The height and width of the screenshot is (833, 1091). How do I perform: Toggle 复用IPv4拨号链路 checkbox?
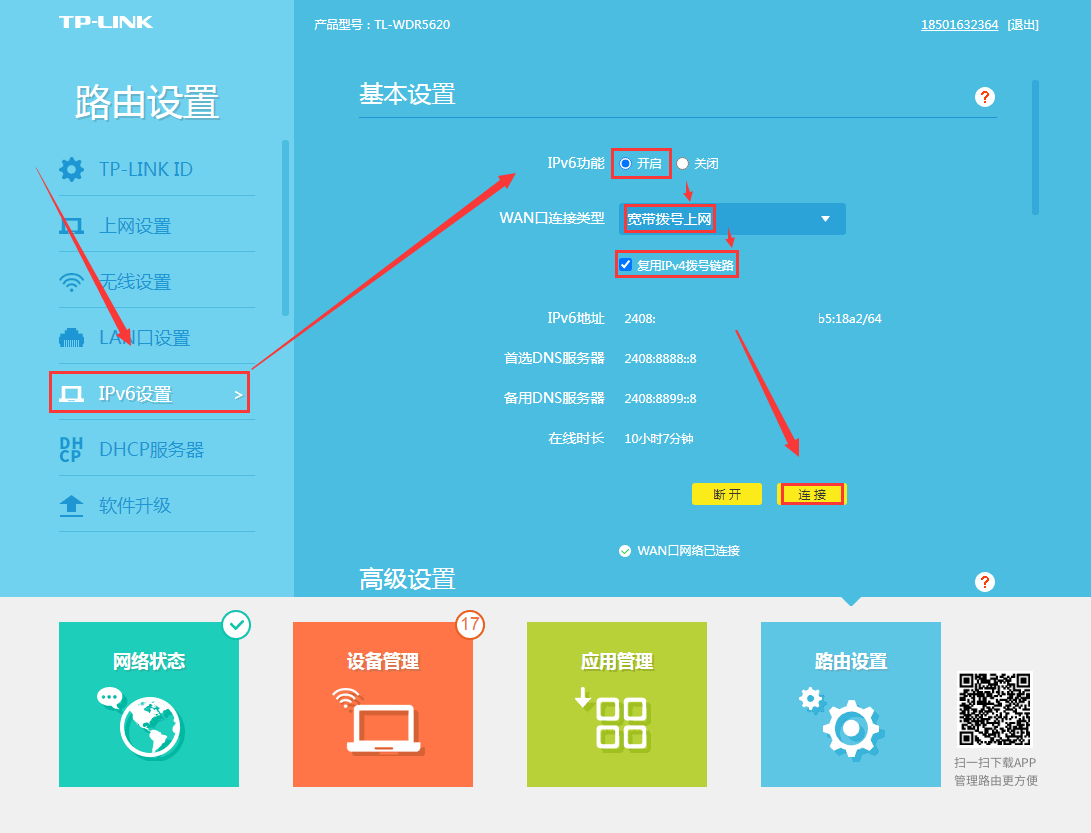626,265
